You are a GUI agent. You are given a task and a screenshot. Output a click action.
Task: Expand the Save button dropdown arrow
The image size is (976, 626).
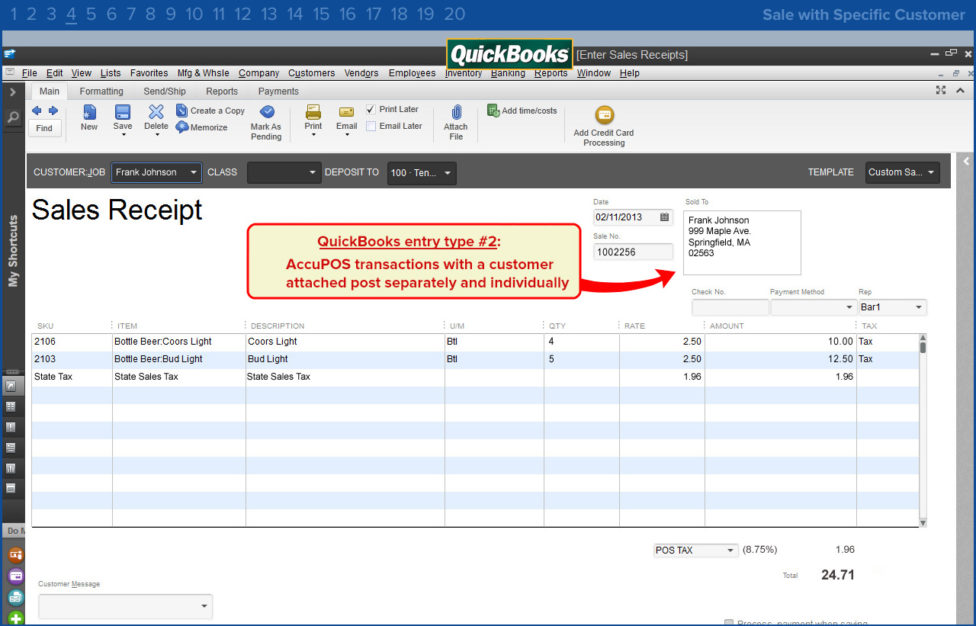123,135
